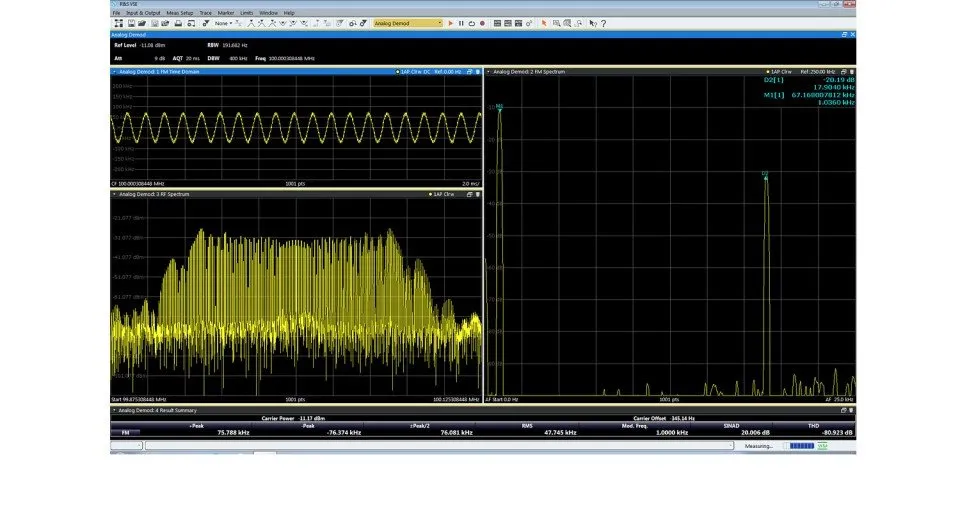This screenshot has height=512, width=960.
Task: Open the Trace menu
Action: click(x=206, y=13)
